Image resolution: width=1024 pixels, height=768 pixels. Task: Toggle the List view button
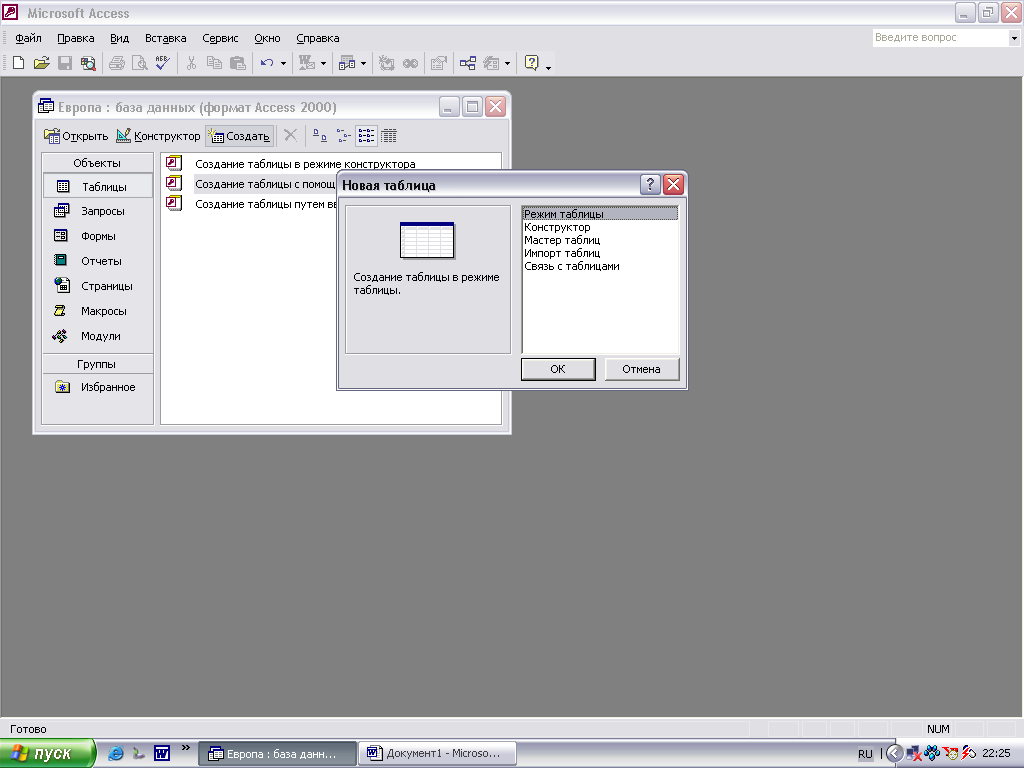[366, 136]
